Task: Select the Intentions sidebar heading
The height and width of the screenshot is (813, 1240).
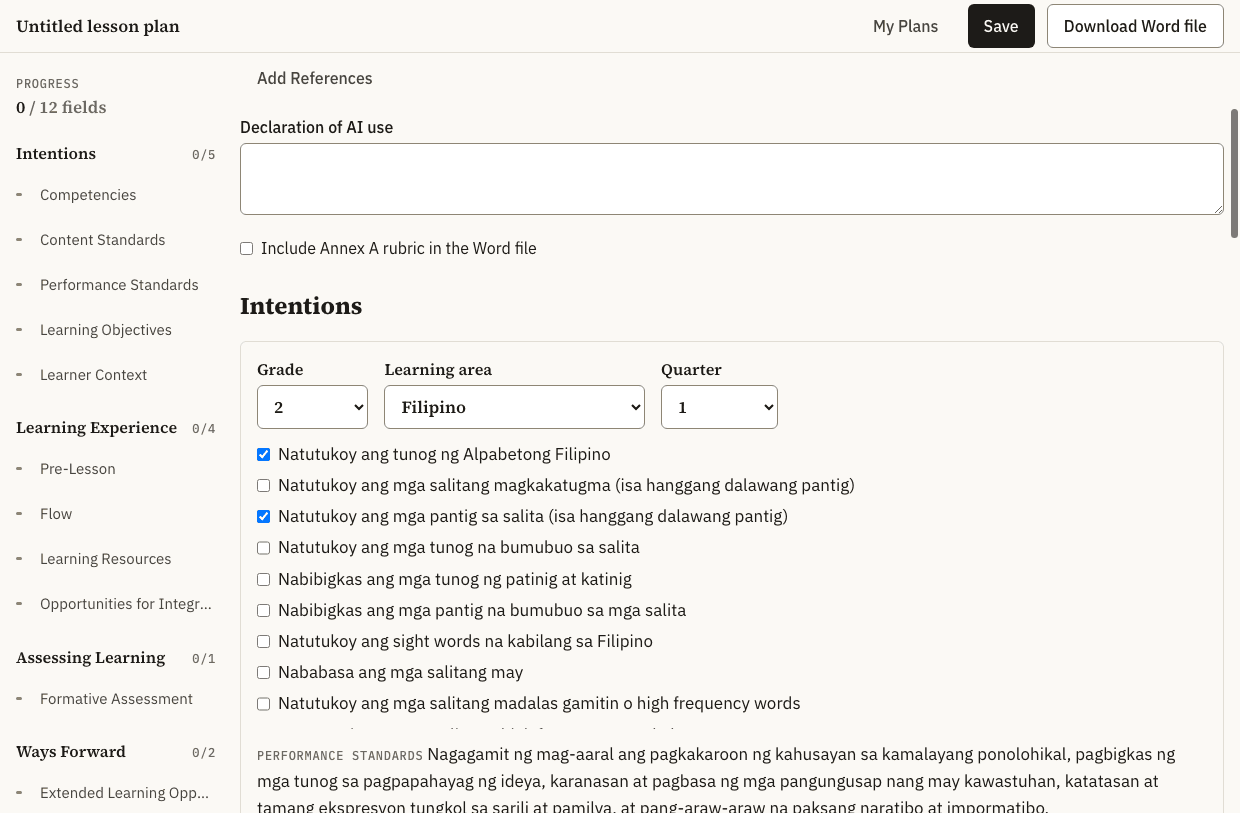Action: (56, 153)
